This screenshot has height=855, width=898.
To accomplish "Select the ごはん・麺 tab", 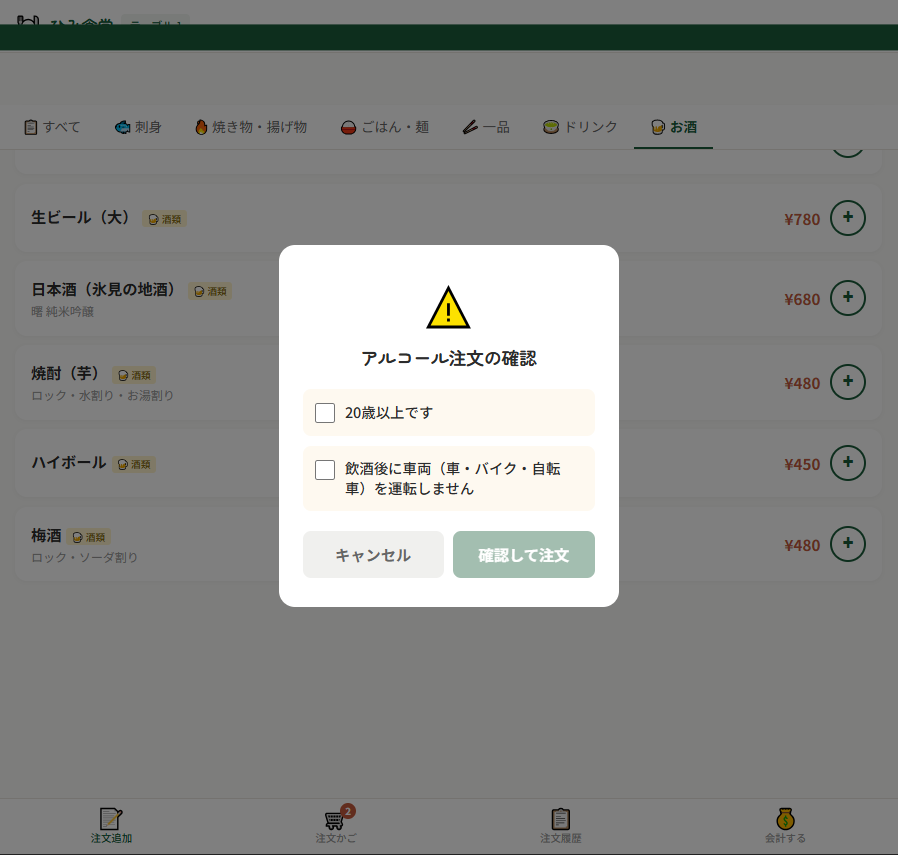I will coord(385,128).
